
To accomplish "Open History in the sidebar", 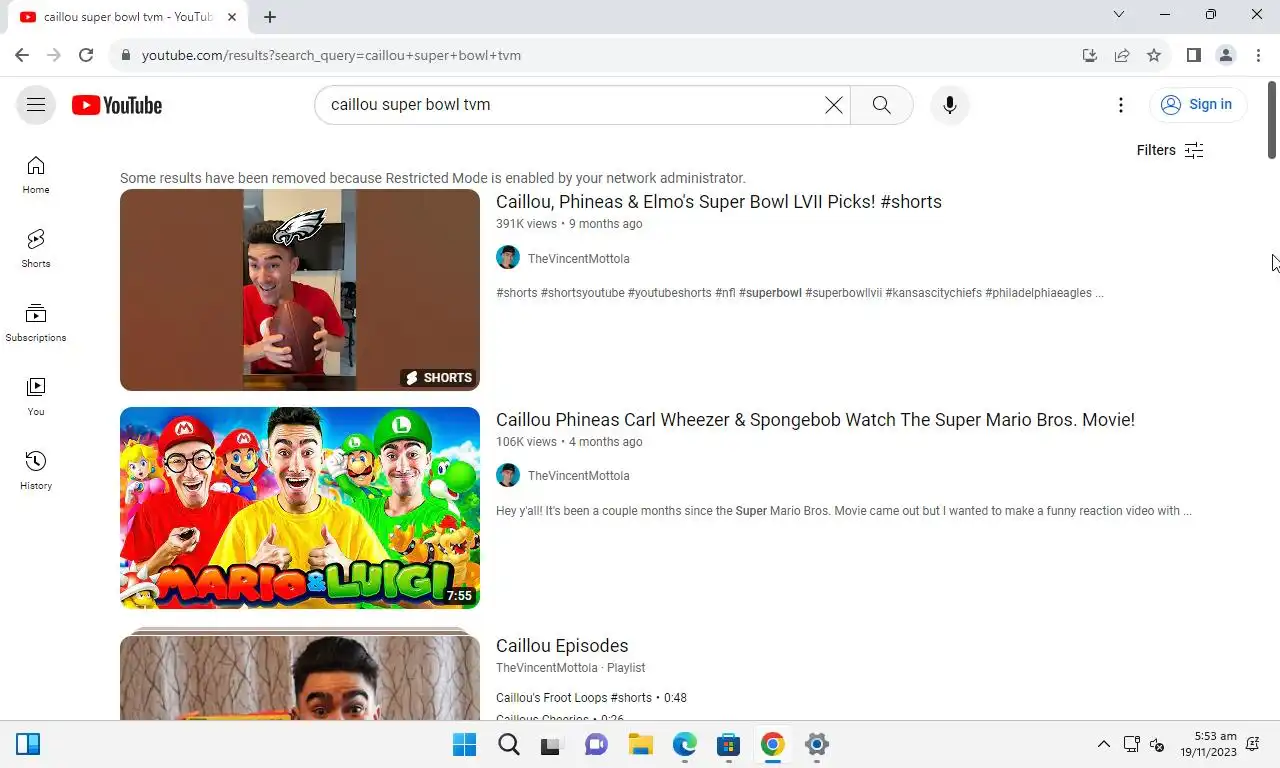I will click(x=36, y=470).
